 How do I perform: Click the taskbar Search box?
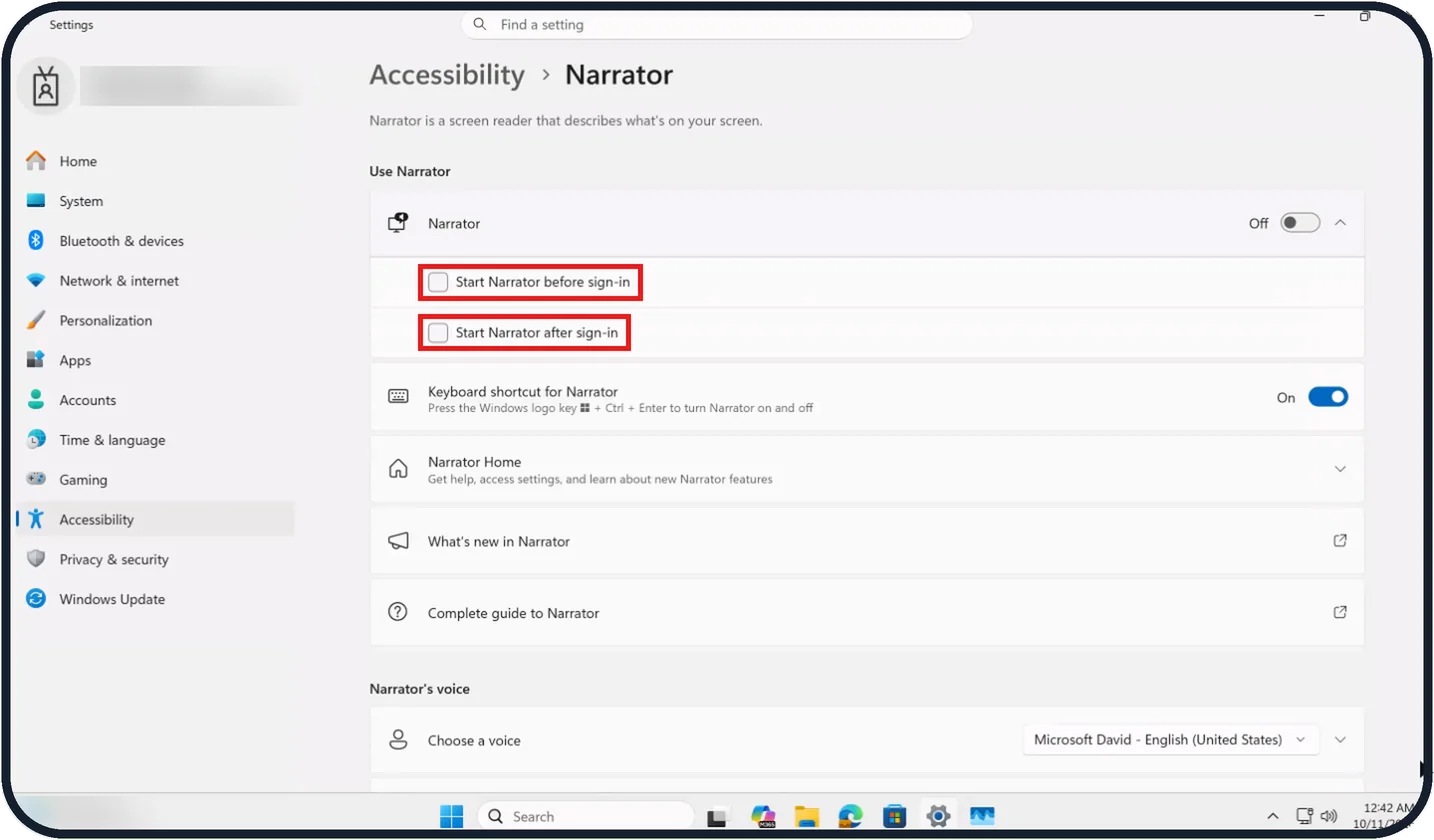coord(585,816)
